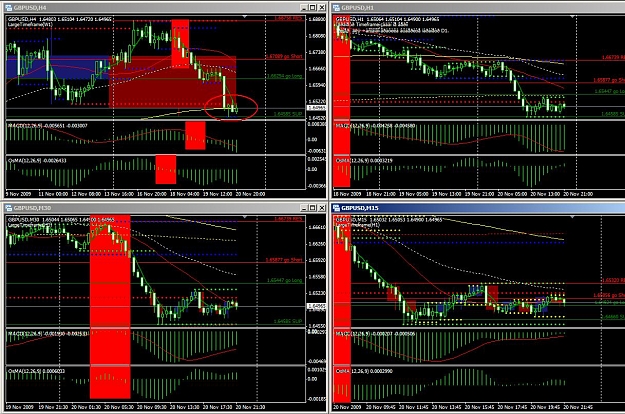Click the 'LargeTimeframe(W1)' label in H4 chart
625x414 pixels.
(30, 24)
